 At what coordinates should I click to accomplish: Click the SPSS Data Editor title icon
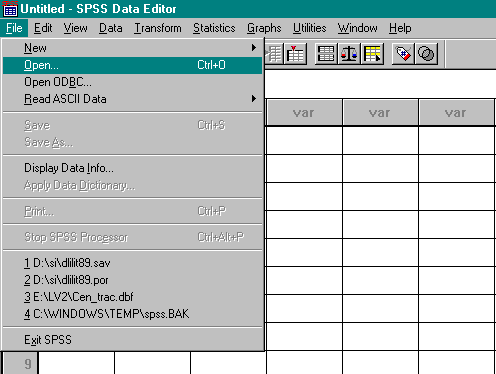[10, 9]
